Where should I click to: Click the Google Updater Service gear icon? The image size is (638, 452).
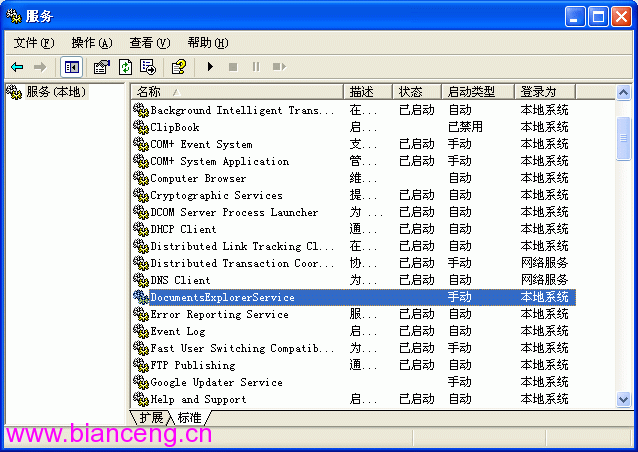[141, 382]
